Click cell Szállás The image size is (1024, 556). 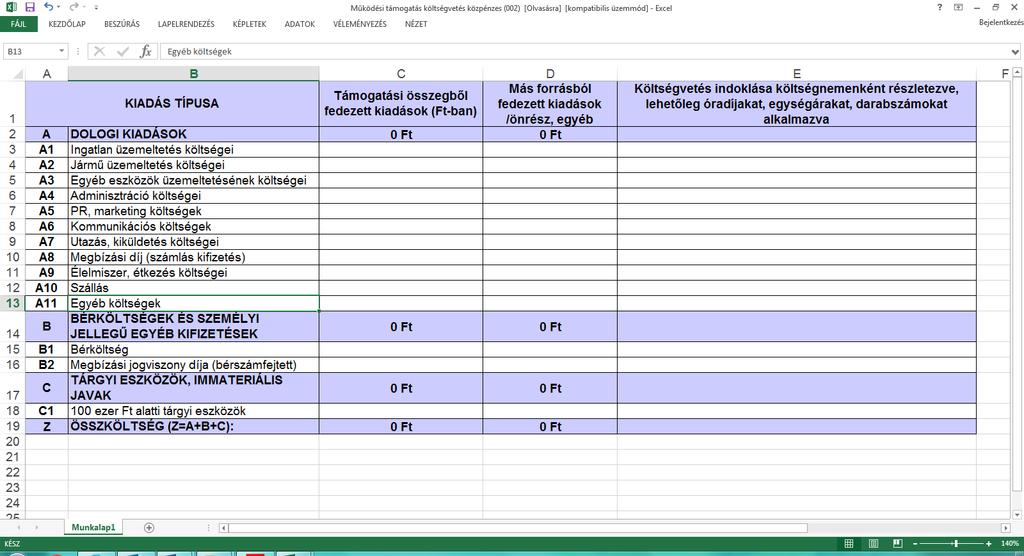point(193,287)
